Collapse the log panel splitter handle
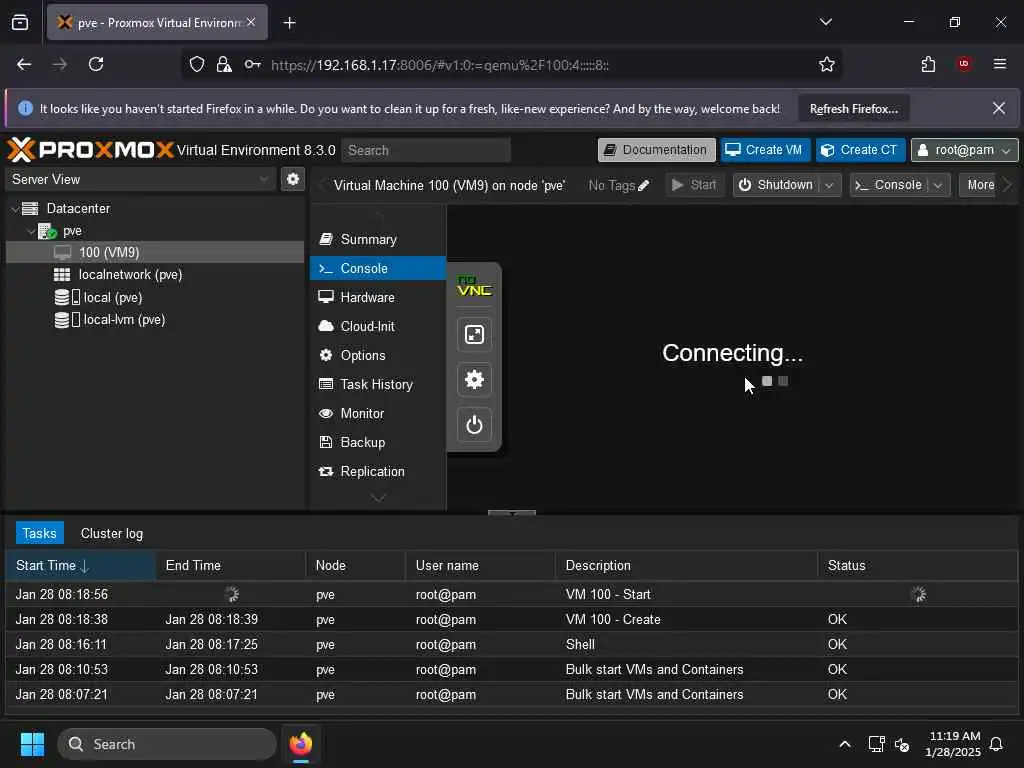 pyautogui.click(x=511, y=513)
